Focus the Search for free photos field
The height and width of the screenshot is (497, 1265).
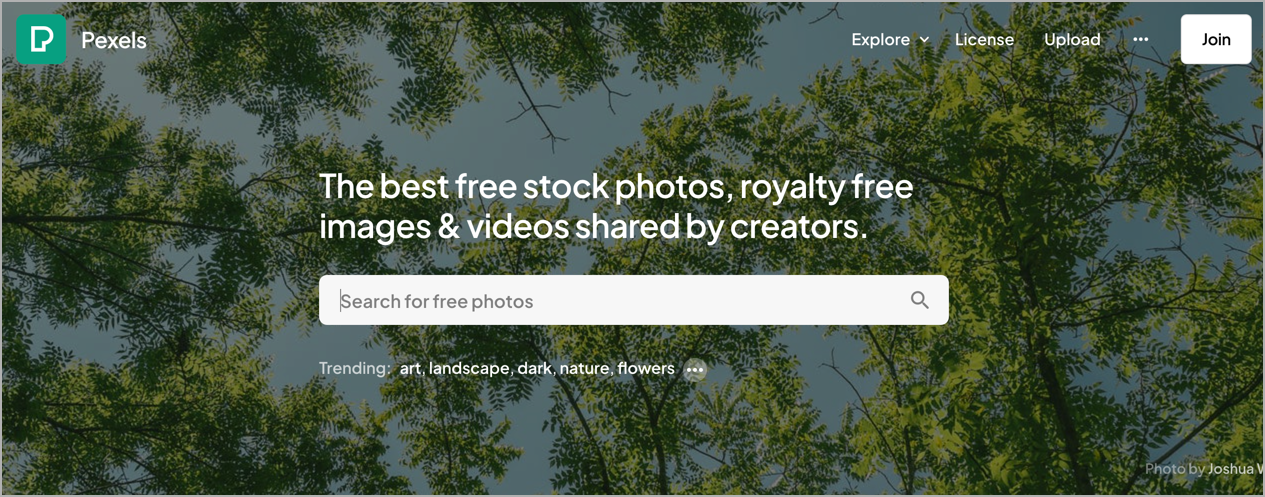633,300
